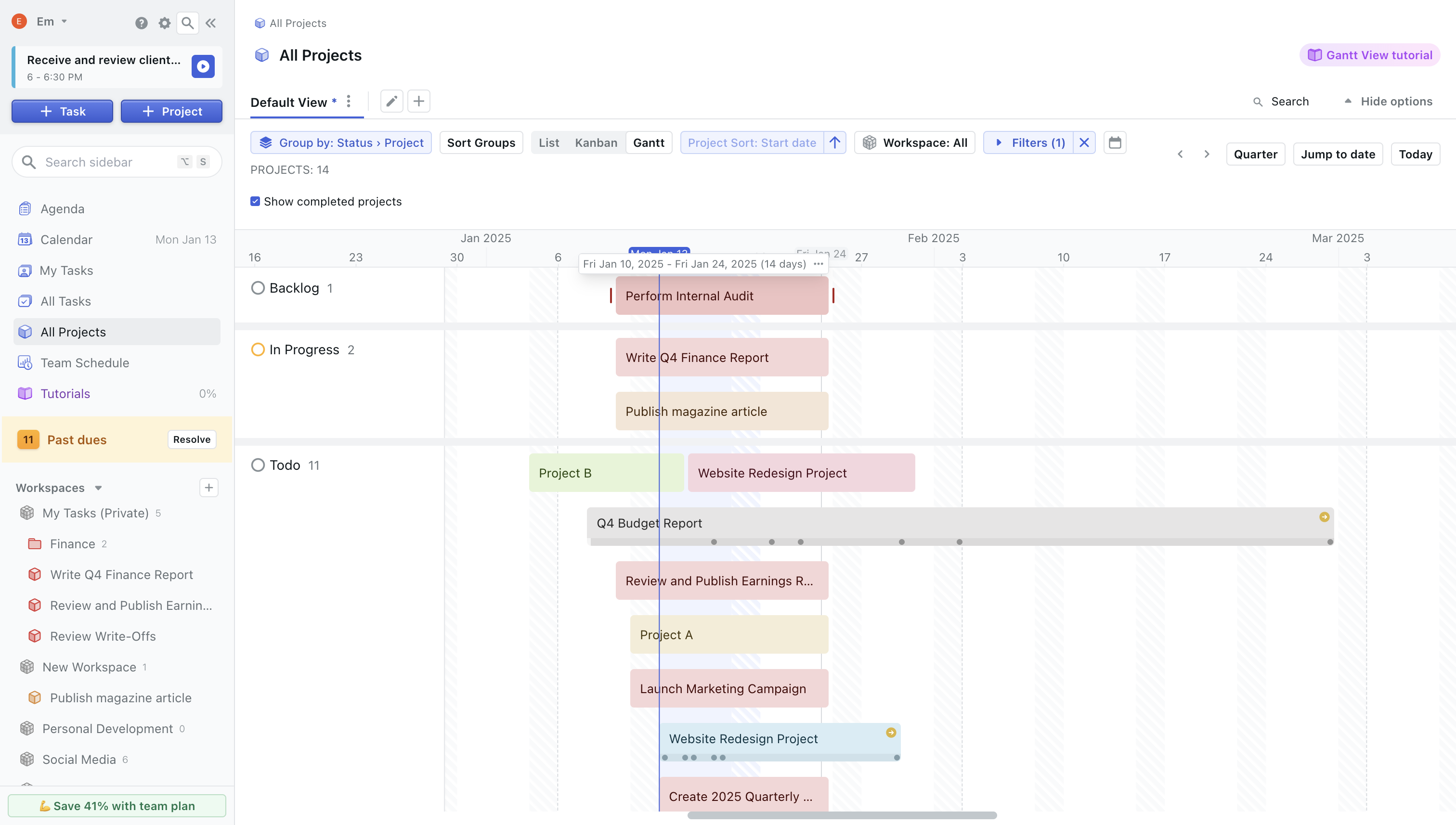Toggle the In Progress status circle

(x=258, y=349)
